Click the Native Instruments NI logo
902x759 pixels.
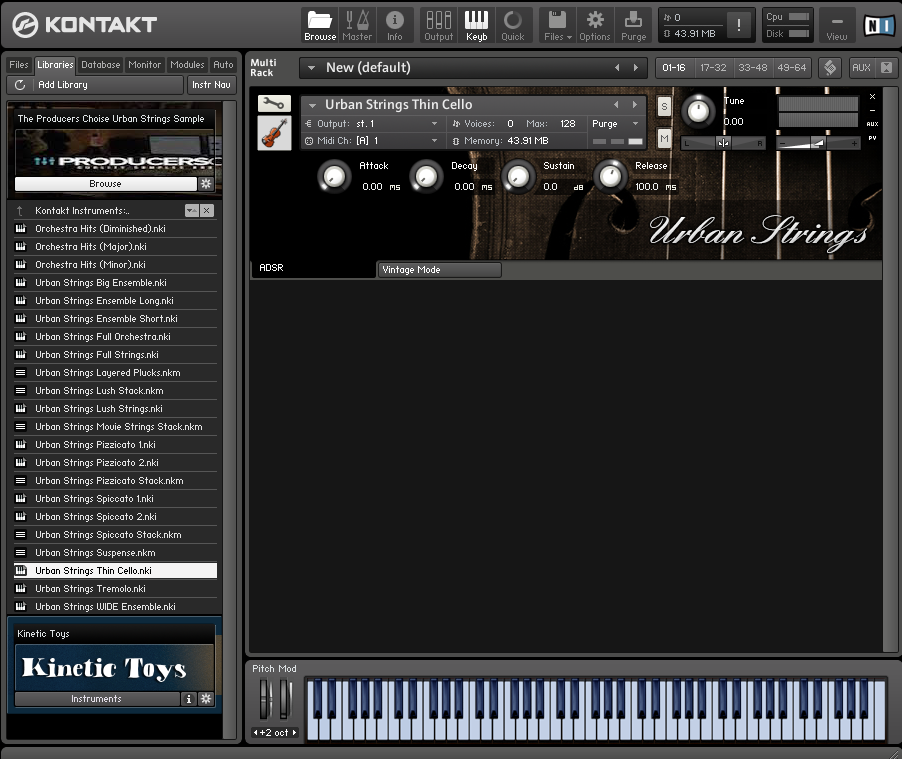[x=880, y=25]
